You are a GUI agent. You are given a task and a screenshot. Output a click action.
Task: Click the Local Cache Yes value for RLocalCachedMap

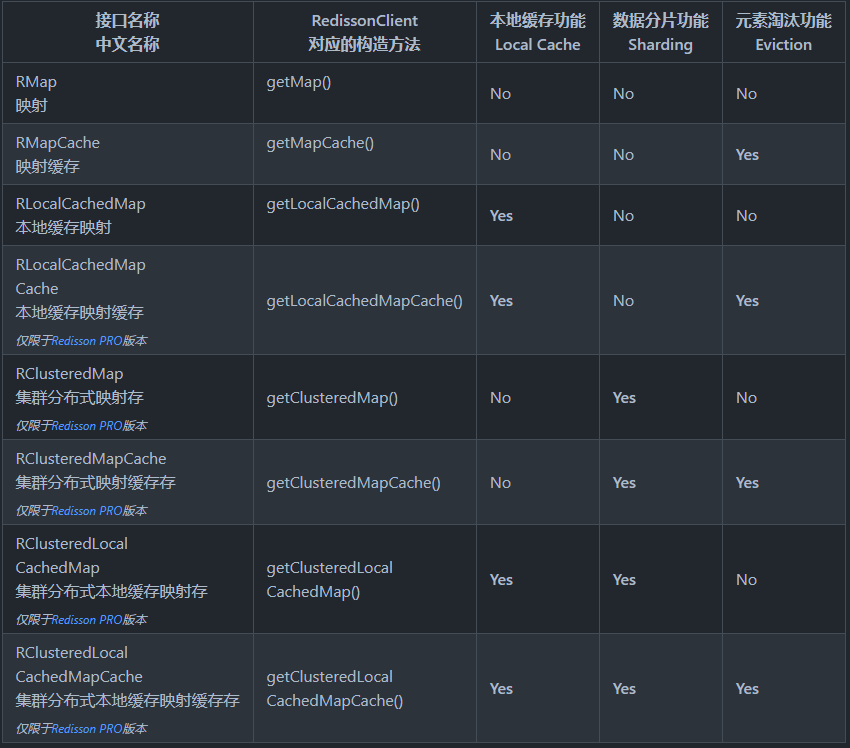501,216
